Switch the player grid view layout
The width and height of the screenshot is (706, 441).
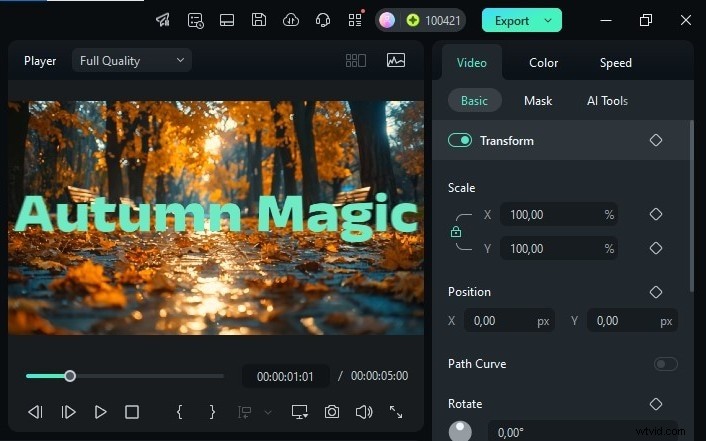pos(356,60)
